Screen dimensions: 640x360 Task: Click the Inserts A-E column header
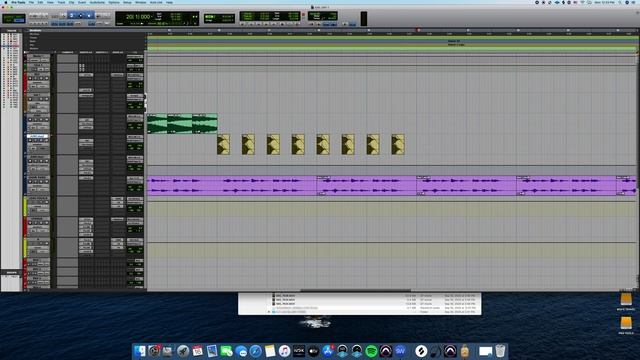pos(86,52)
